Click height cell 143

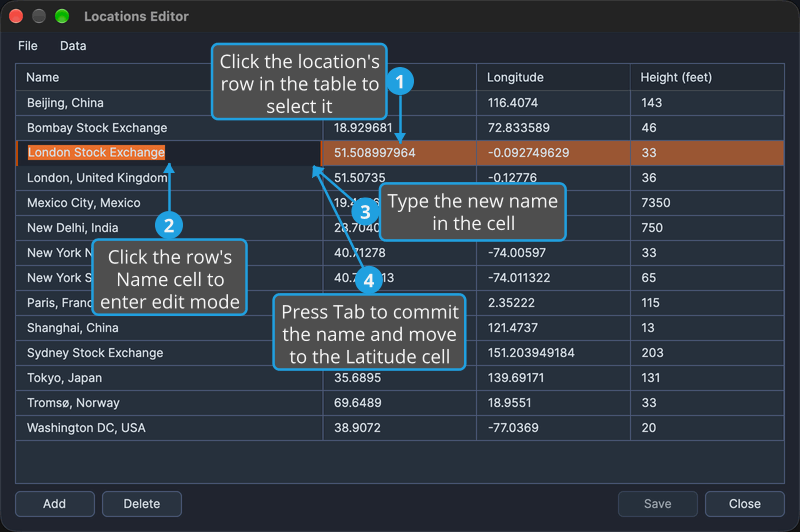(x=707, y=103)
